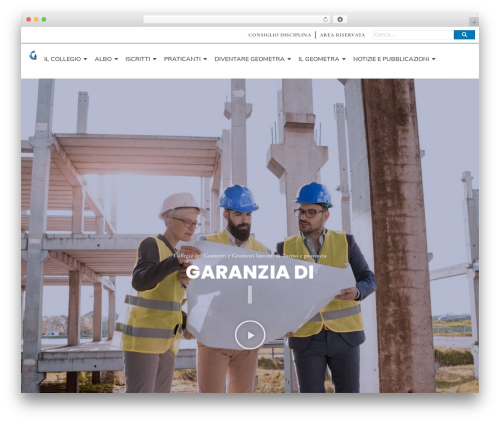Open the ISCRITTI menu

[x=141, y=59]
